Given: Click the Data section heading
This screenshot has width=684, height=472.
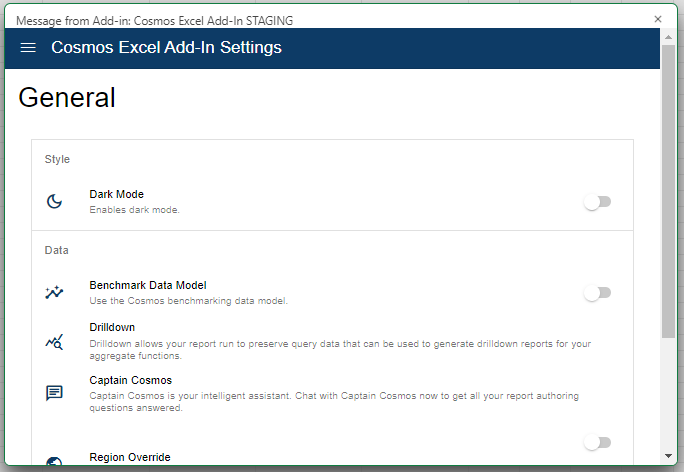Looking at the screenshot, I should [x=57, y=250].
